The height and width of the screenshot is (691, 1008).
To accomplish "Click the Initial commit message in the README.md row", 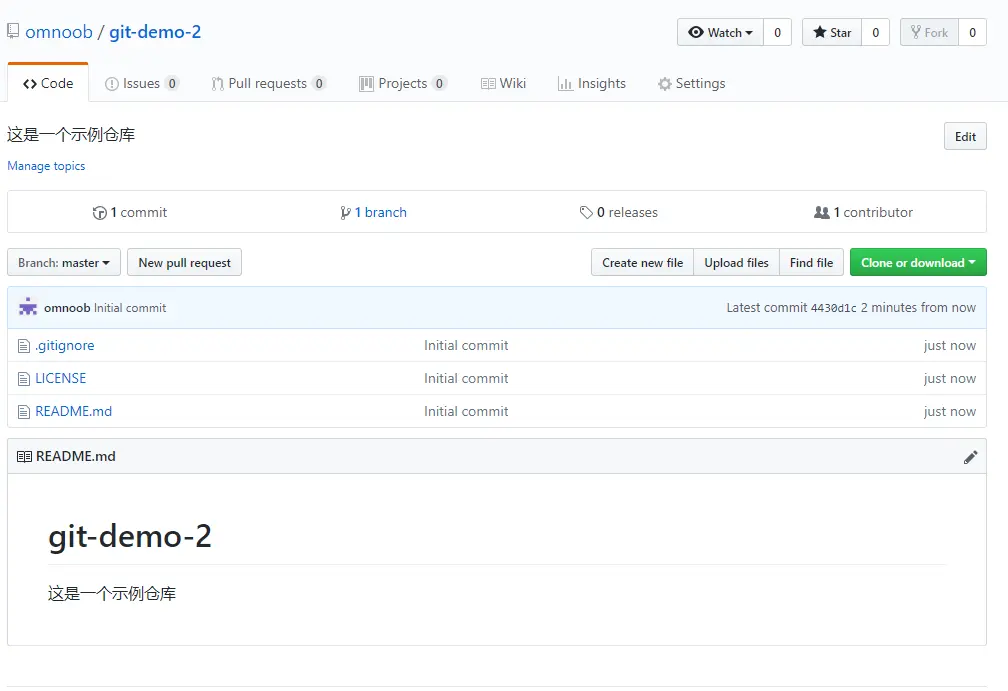I will 466,411.
